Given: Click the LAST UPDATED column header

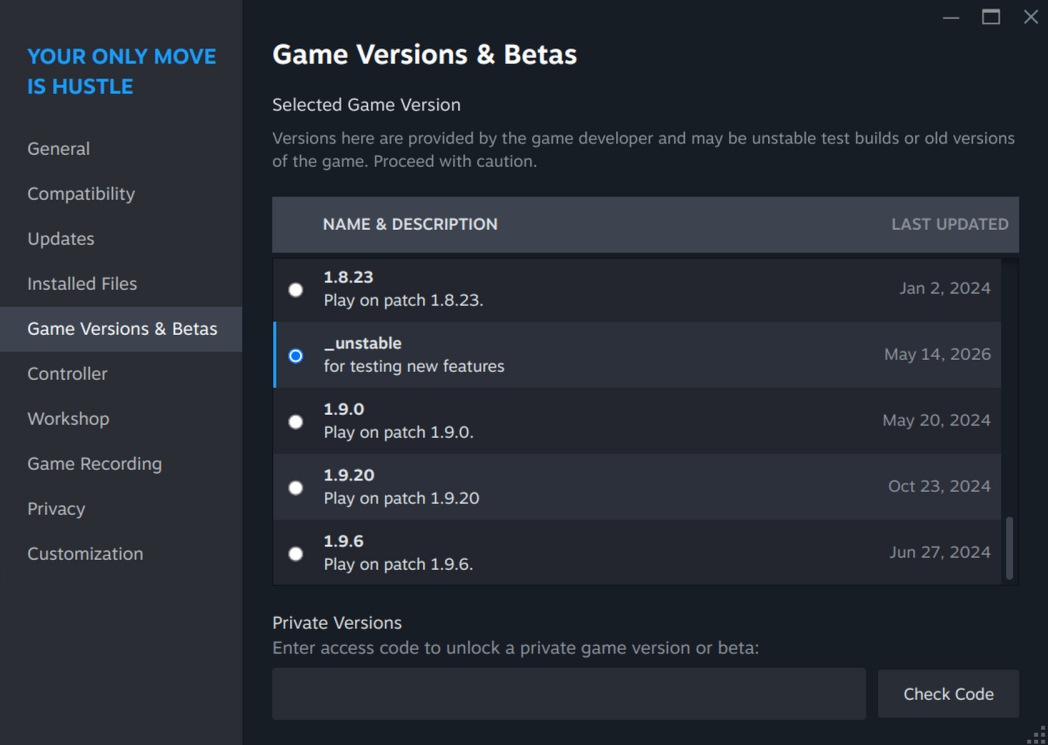Looking at the screenshot, I should tap(950, 225).
